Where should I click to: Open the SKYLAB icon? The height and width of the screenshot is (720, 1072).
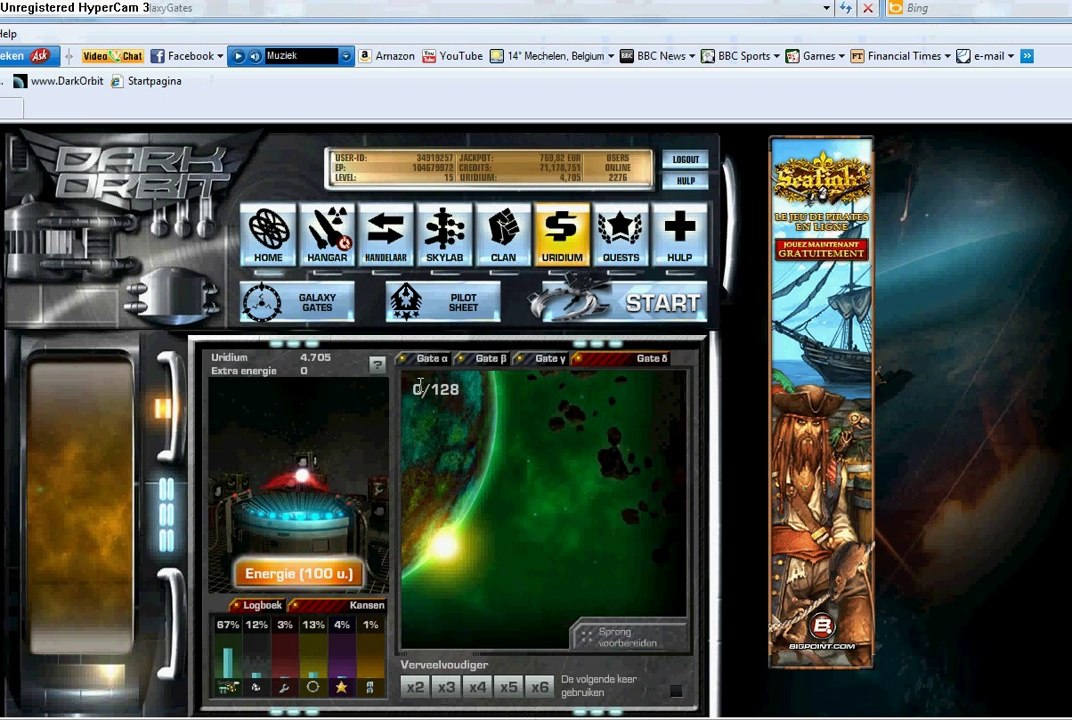click(444, 235)
